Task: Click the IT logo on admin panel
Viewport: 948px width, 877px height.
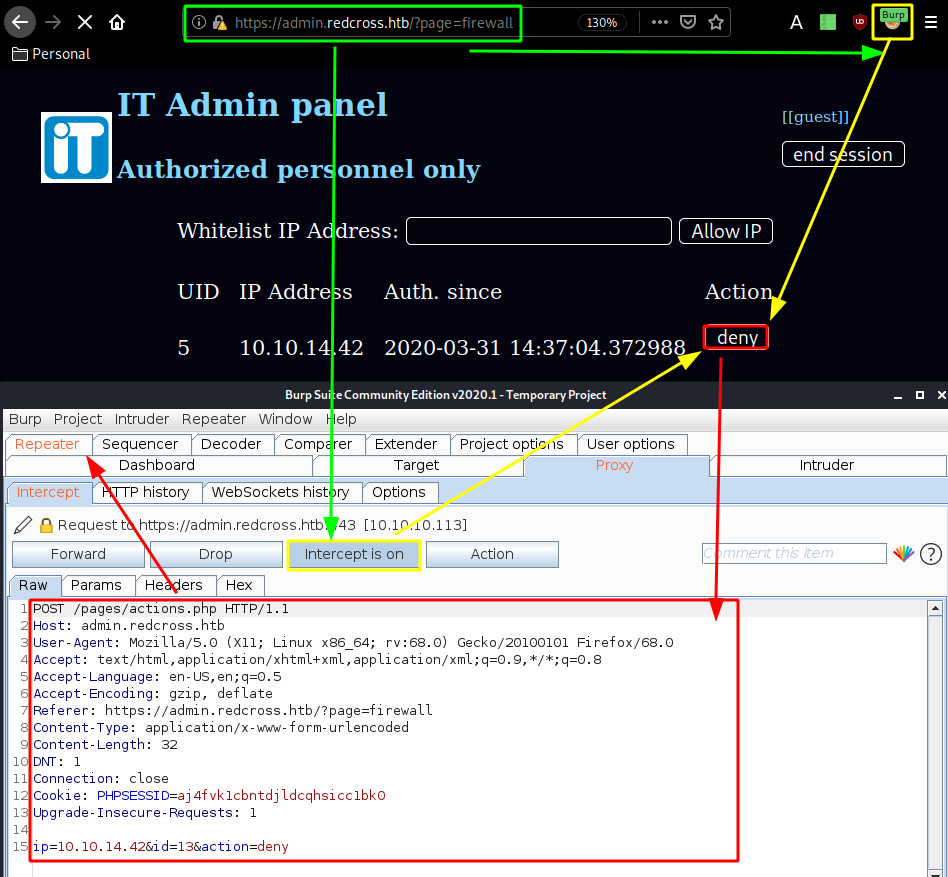Action: click(76, 147)
